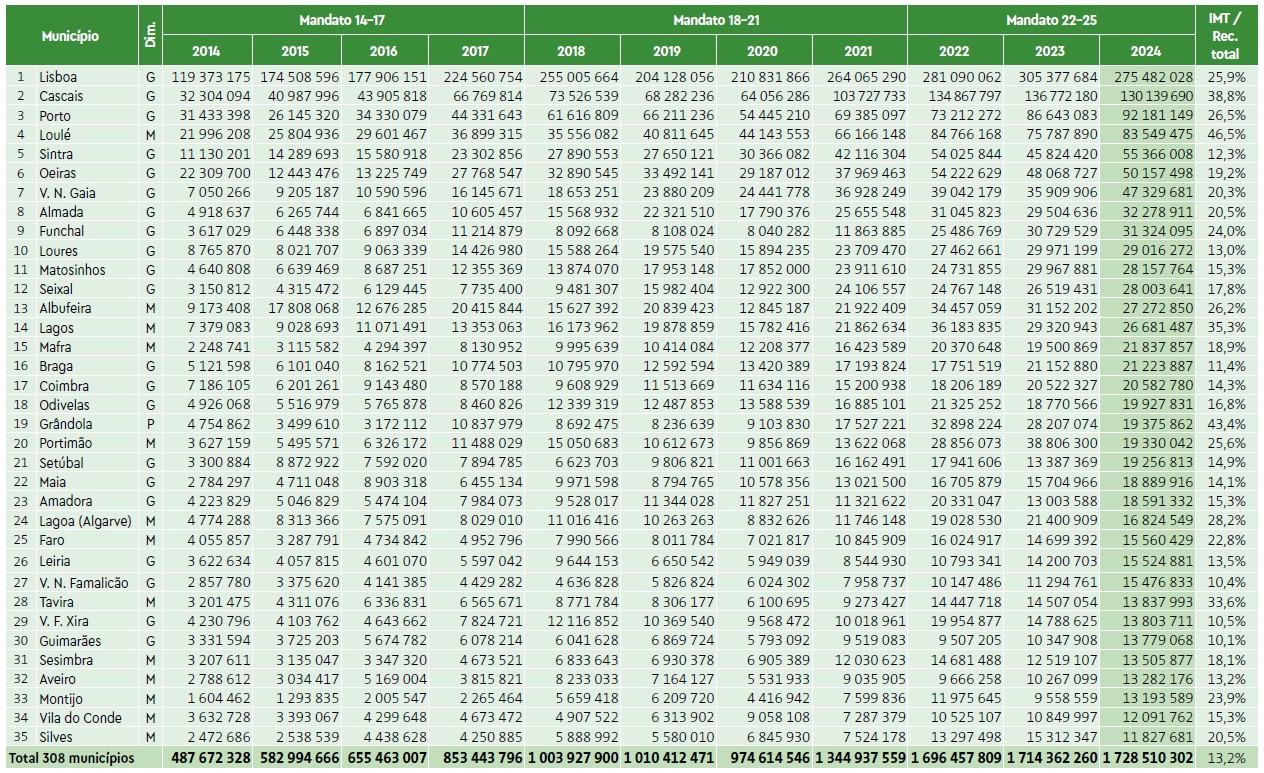This screenshot has height=773, width=1264.
Task: Select the Silves municipality name
Action: pyautogui.click(x=57, y=737)
